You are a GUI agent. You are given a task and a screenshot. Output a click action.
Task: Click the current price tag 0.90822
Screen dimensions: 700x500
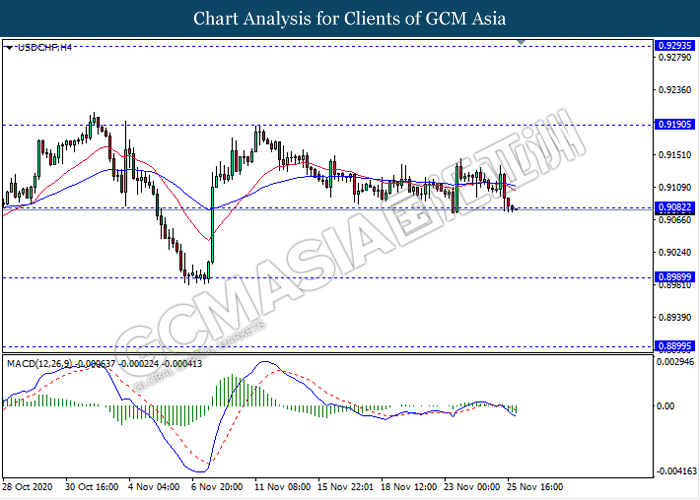[x=673, y=208]
